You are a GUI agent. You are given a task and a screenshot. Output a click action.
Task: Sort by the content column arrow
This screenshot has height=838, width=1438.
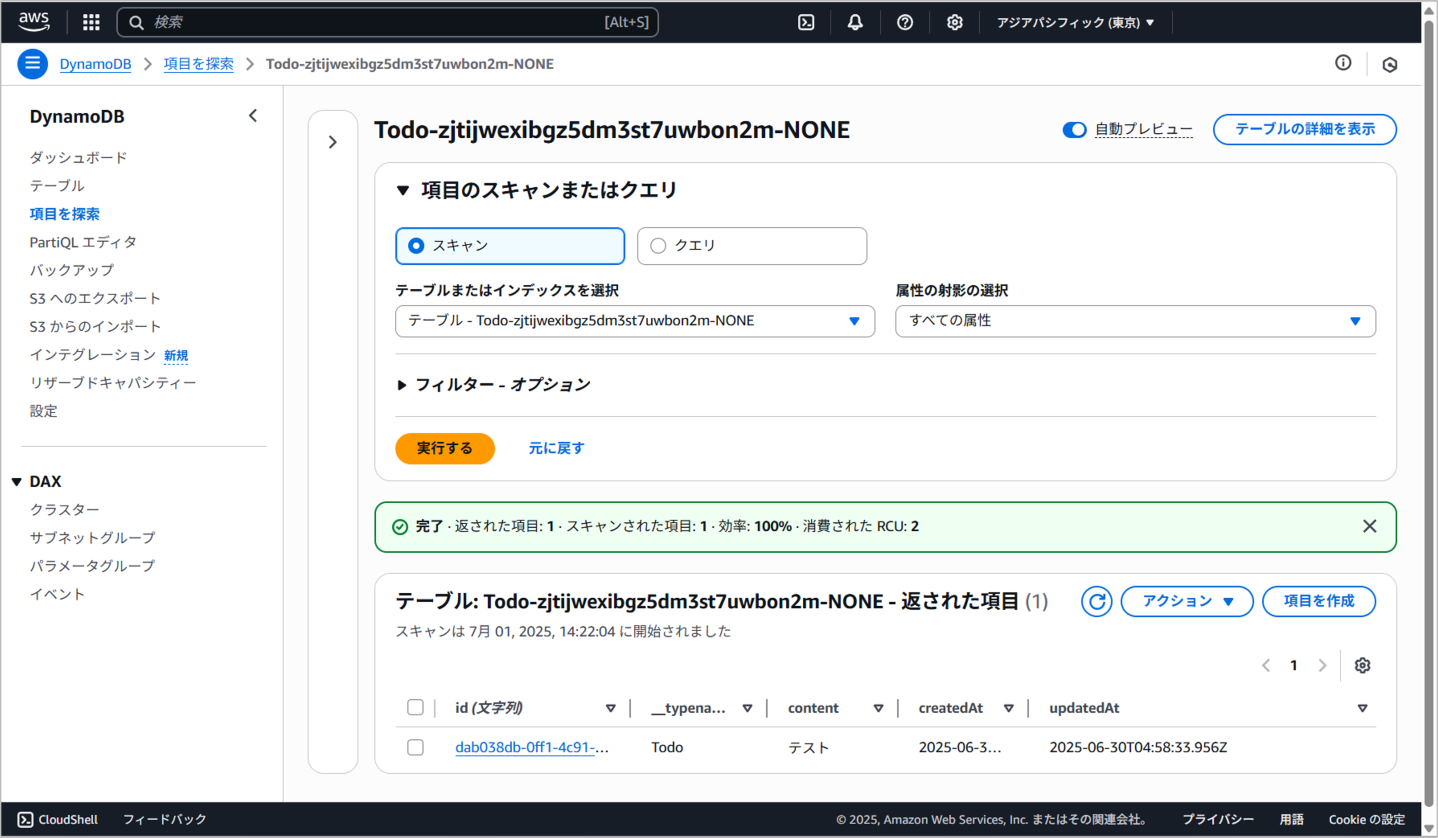pos(878,708)
